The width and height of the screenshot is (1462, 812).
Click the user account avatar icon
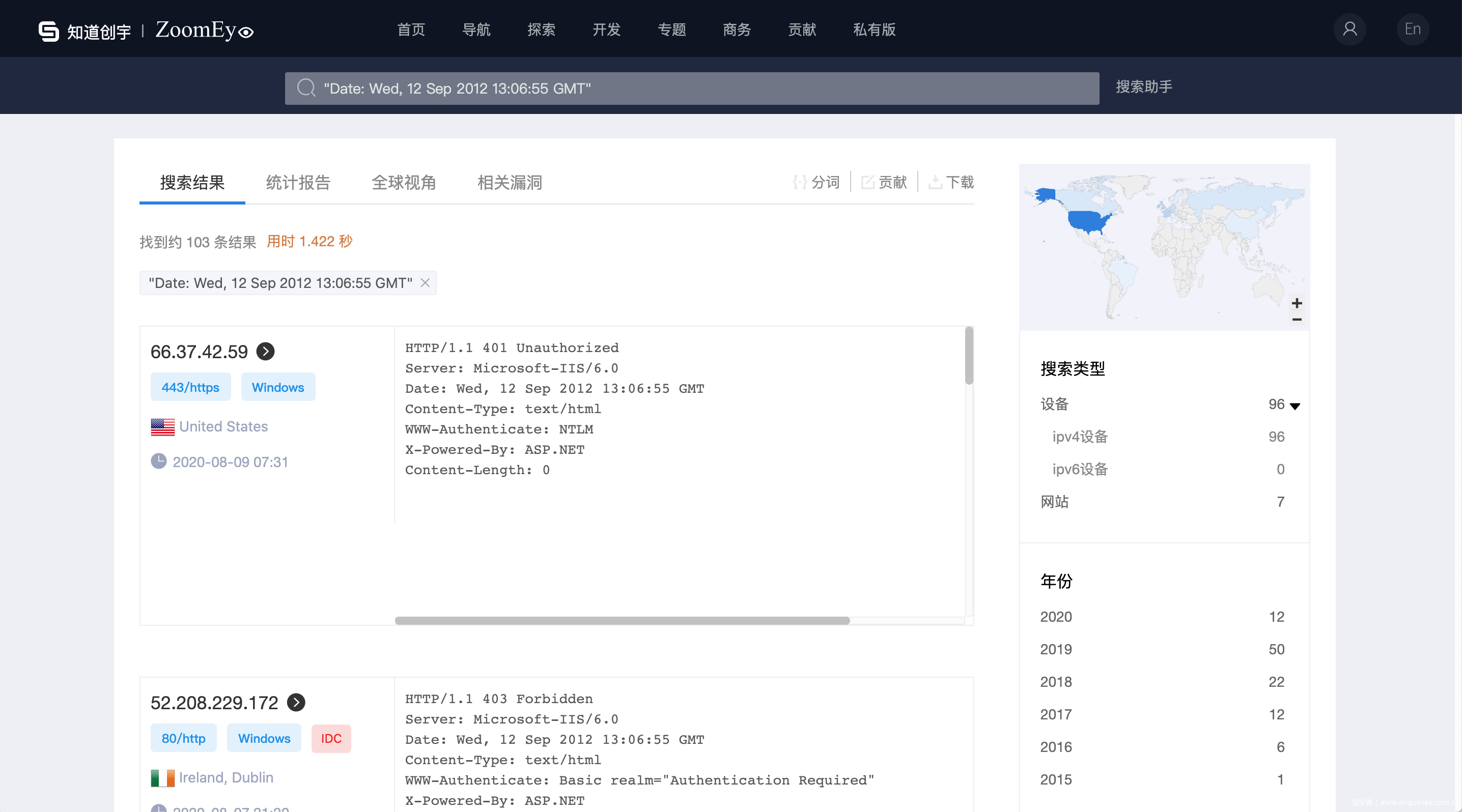coord(1349,30)
